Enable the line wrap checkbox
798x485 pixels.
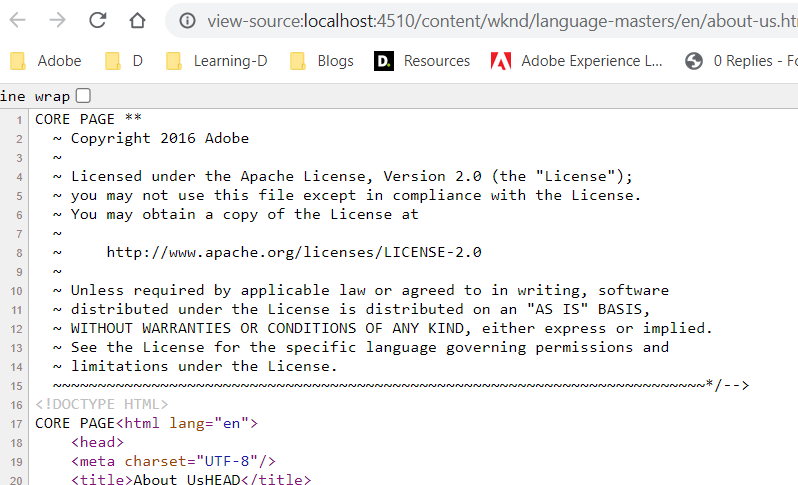coord(83,96)
